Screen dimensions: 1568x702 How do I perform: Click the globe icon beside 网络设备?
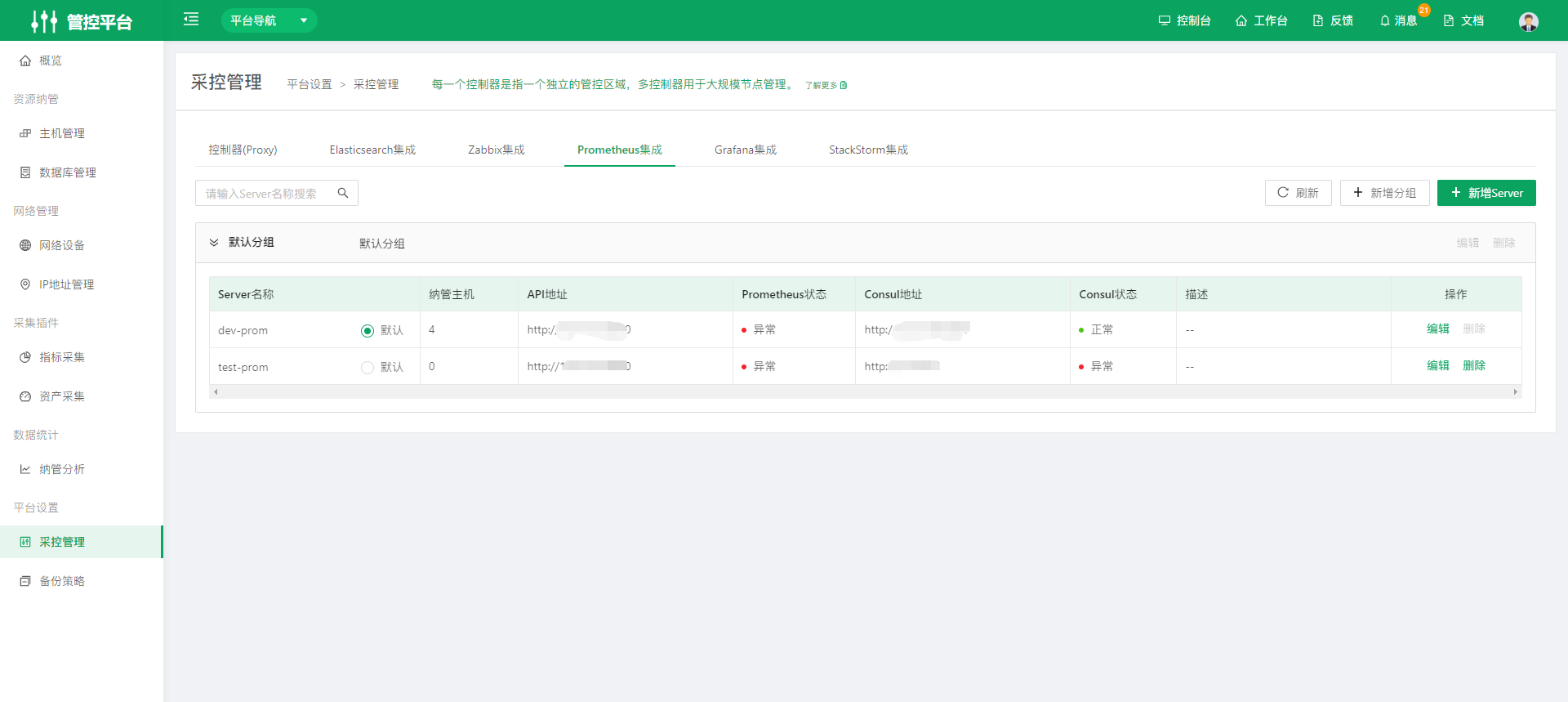pyautogui.click(x=25, y=245)
